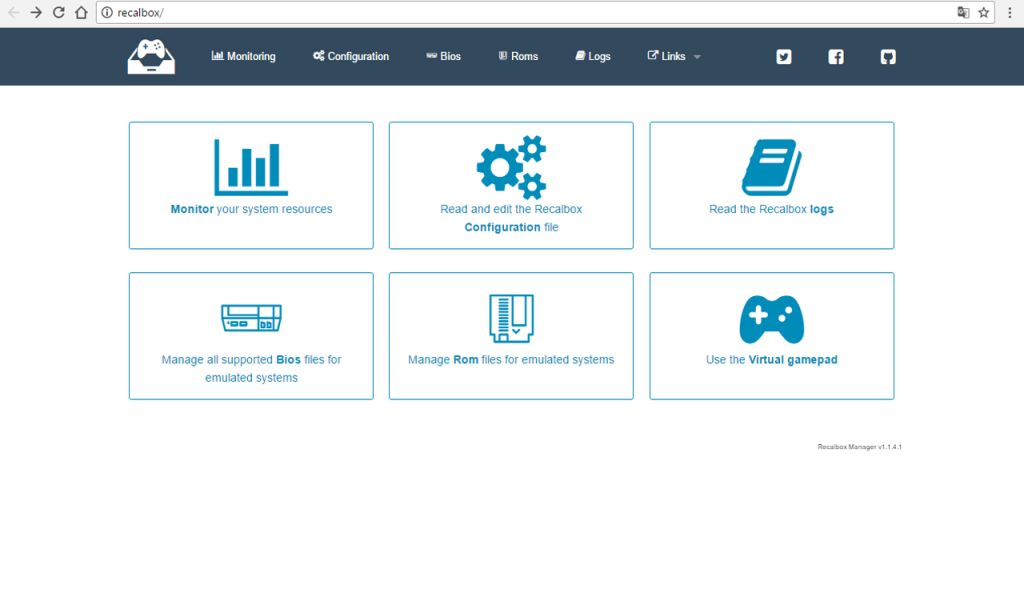Image resolution: width=1024 pixels, height=589 pixels.
Task: Click the cartridge Rom icon
Action: (x=511, y=319)
